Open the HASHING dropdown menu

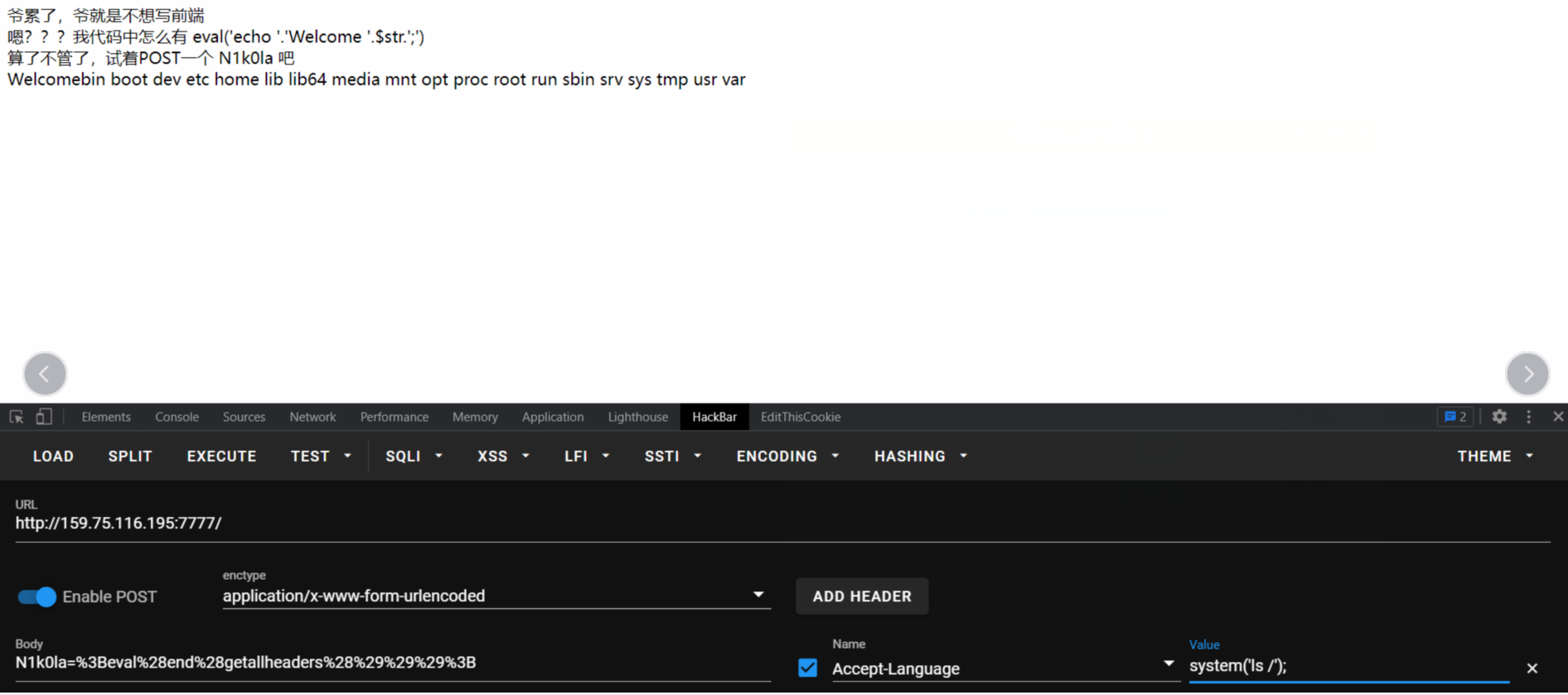(x=921, y=456)
